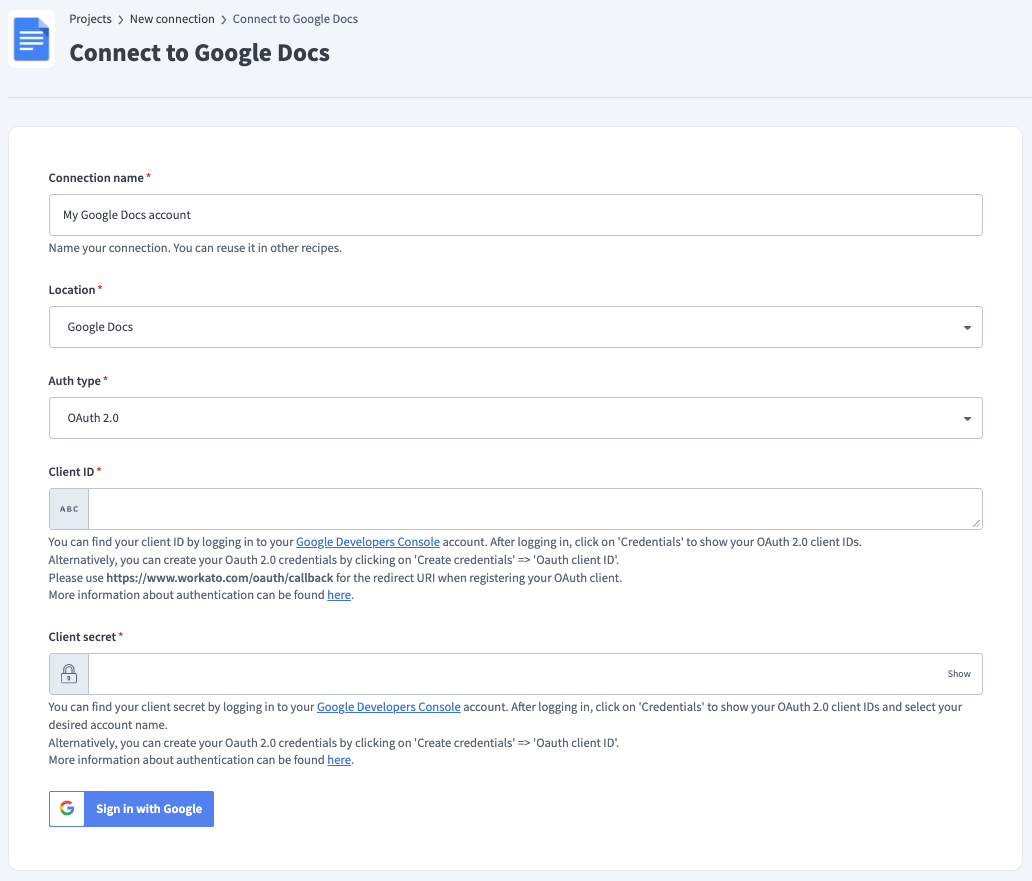
Task: Open the Auth type dropdown
Action: click(x=515, y=417)
